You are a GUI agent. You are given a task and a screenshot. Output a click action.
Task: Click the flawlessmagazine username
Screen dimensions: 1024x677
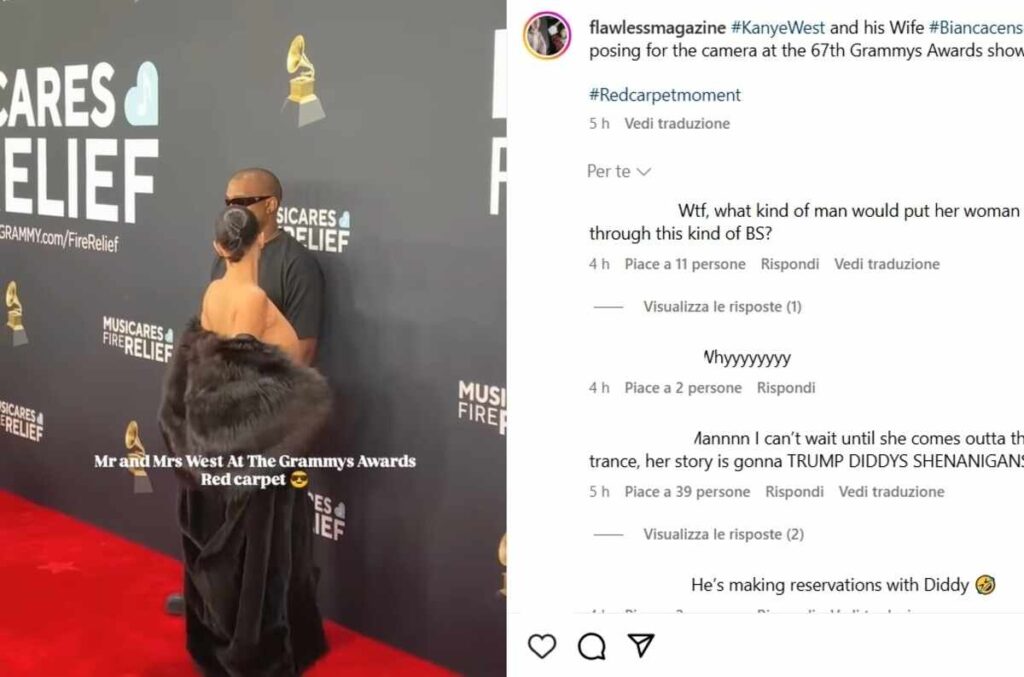[657, 27]
